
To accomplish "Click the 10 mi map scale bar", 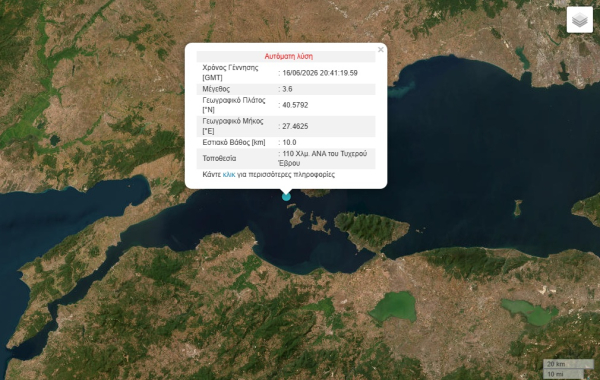I will coord(563,374).
